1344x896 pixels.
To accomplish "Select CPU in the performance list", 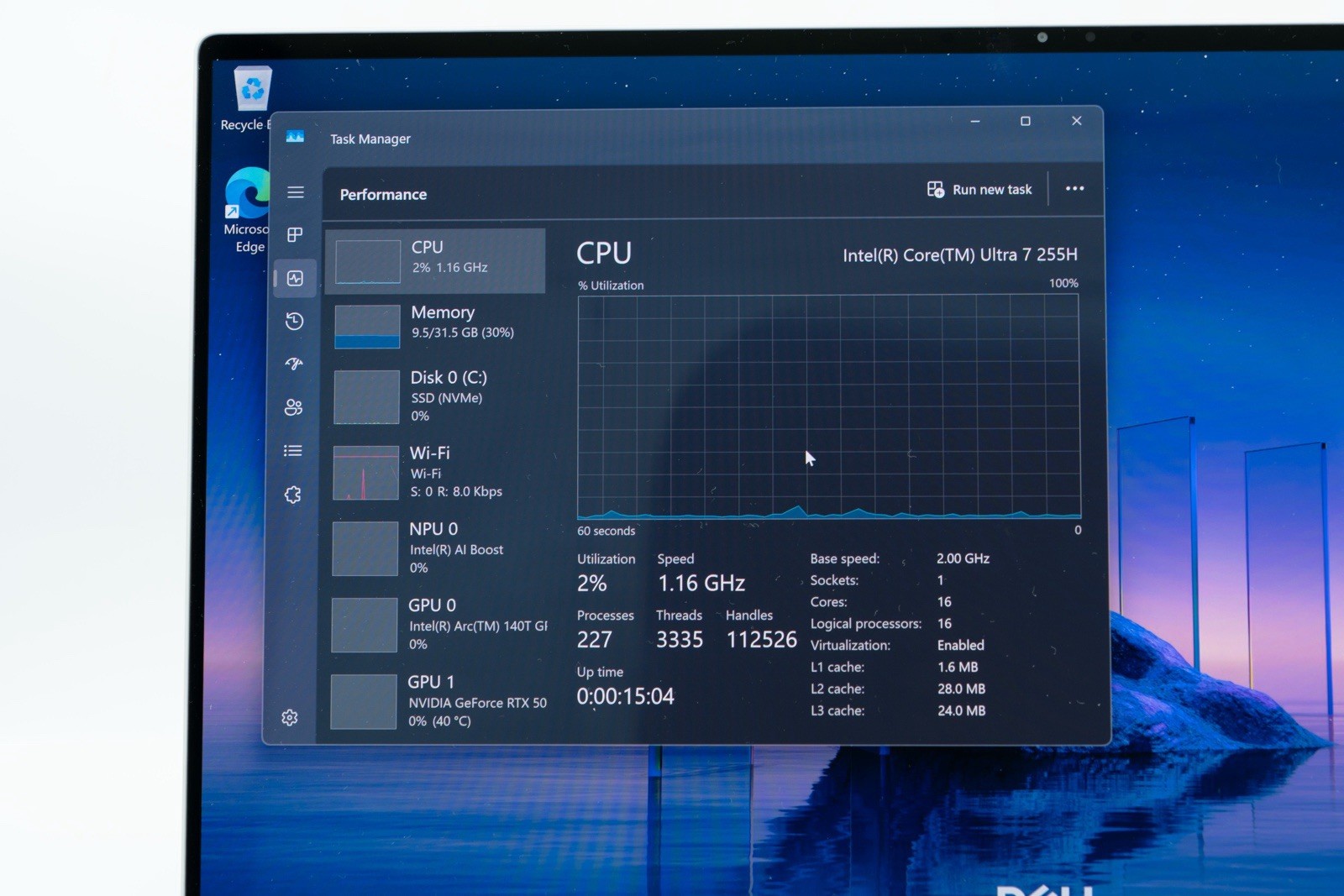I will click(x=435, y=260).
